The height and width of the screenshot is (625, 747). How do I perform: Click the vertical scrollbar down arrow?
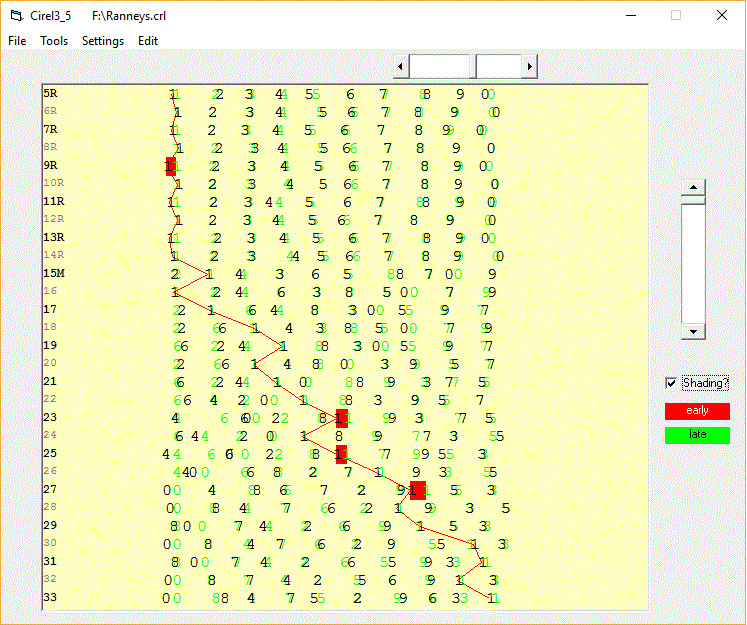click(693, 331)
